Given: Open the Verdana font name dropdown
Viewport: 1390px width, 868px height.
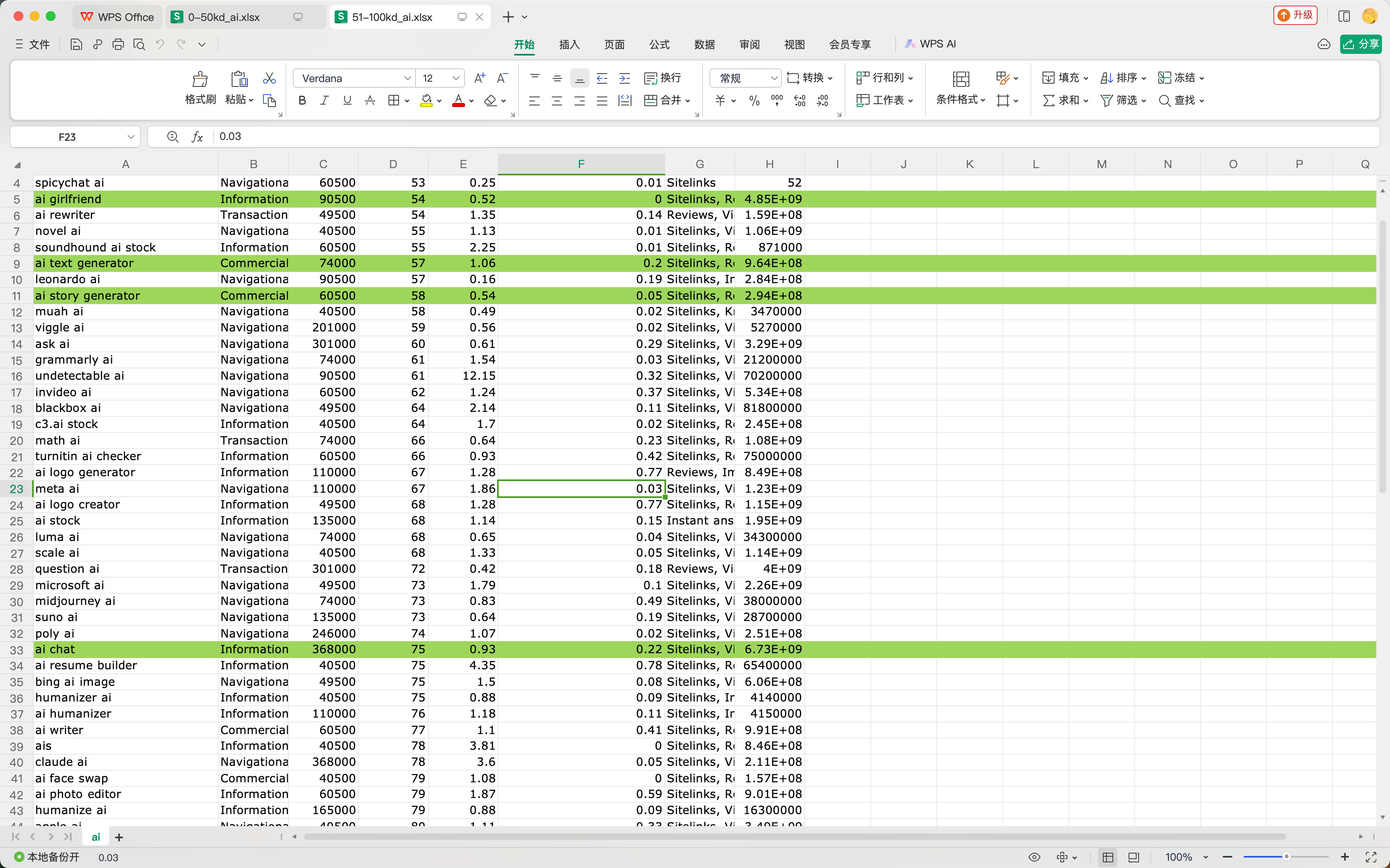Looking at the screenshot, I should (x=407, y=78).
